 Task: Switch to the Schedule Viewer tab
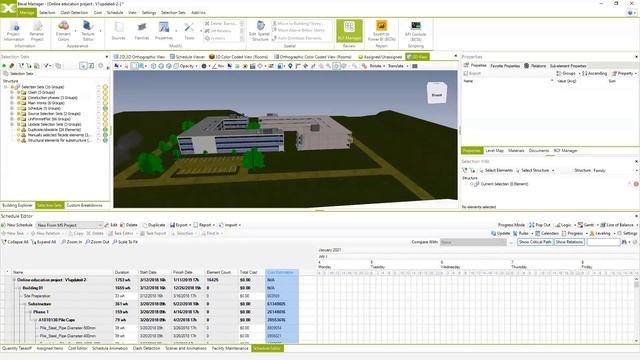(187, 57)
